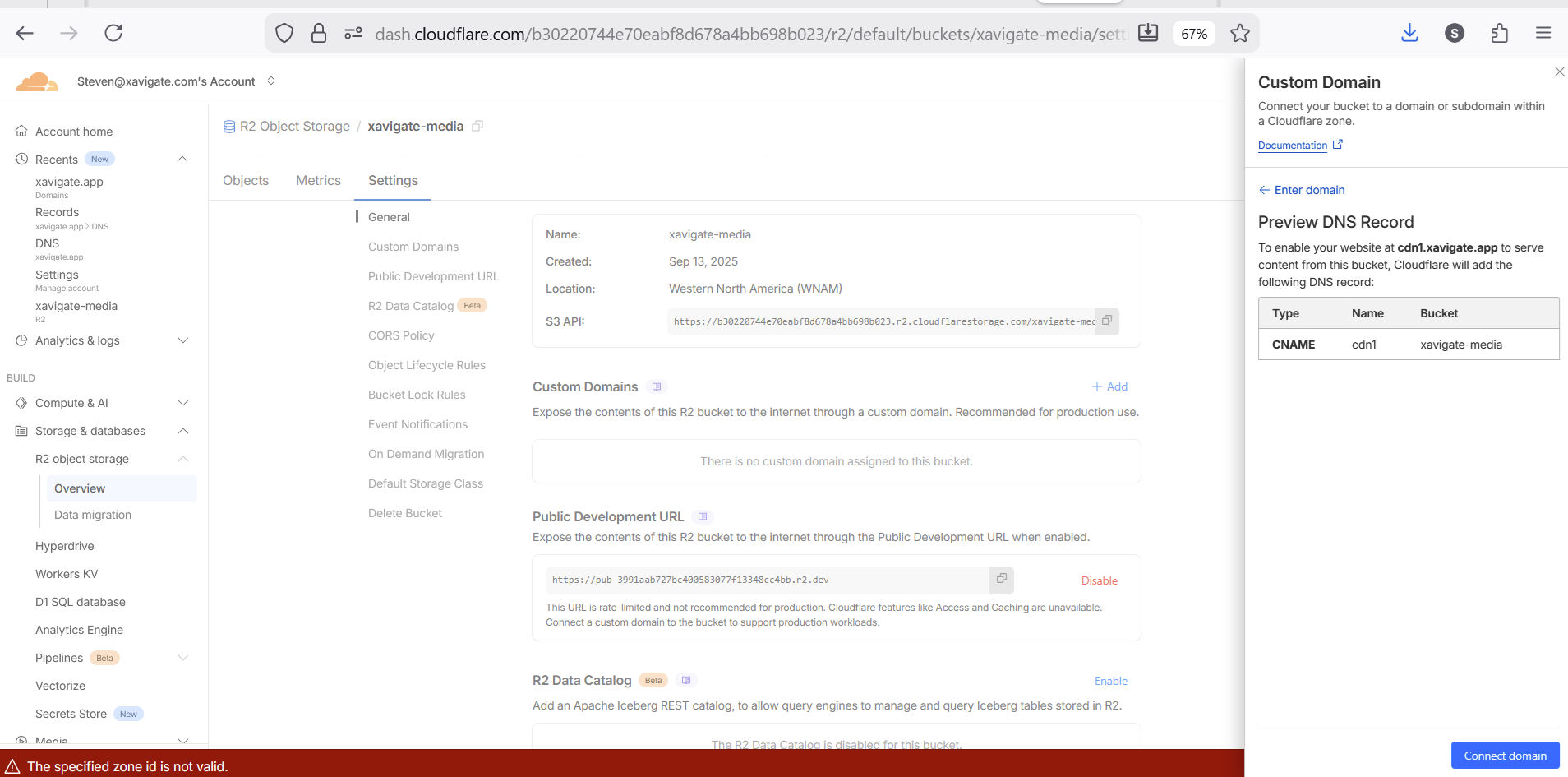Collapse the Storage & databases chevron
This screenshot has width=1568, height=777.
(183, 431)
